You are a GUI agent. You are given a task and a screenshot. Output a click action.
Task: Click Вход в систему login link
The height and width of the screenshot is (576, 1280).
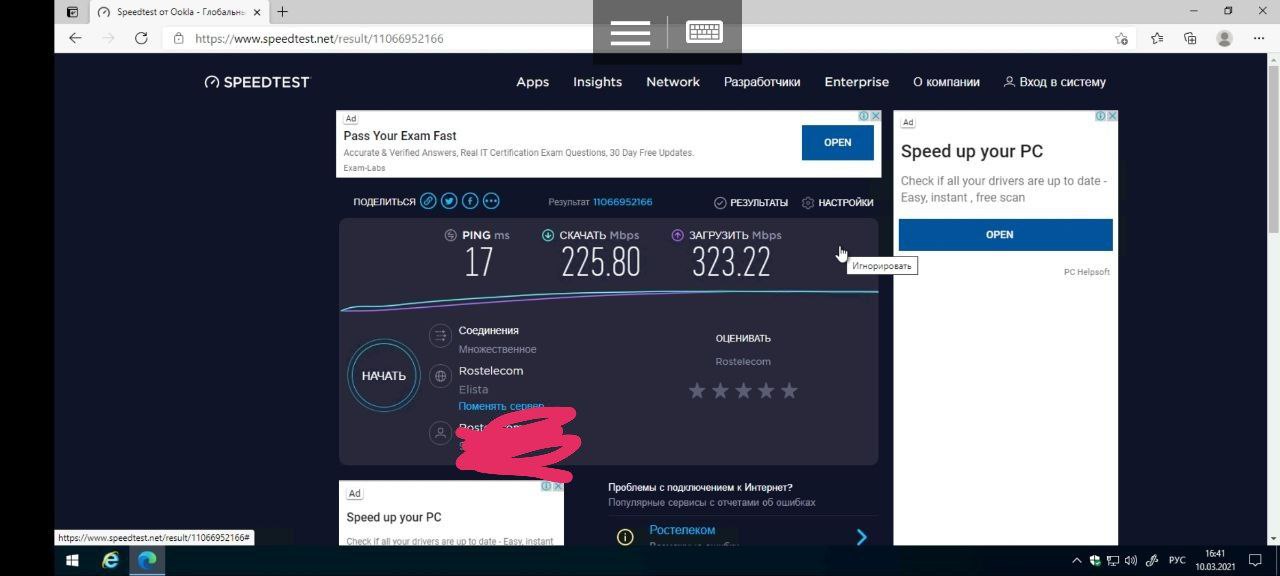pos(1055,82)
